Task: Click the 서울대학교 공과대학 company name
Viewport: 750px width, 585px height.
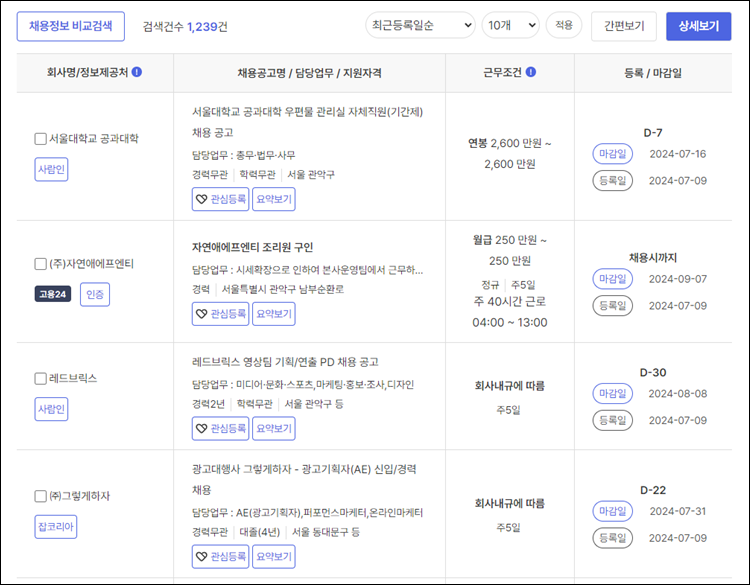Action: point(94,139)
